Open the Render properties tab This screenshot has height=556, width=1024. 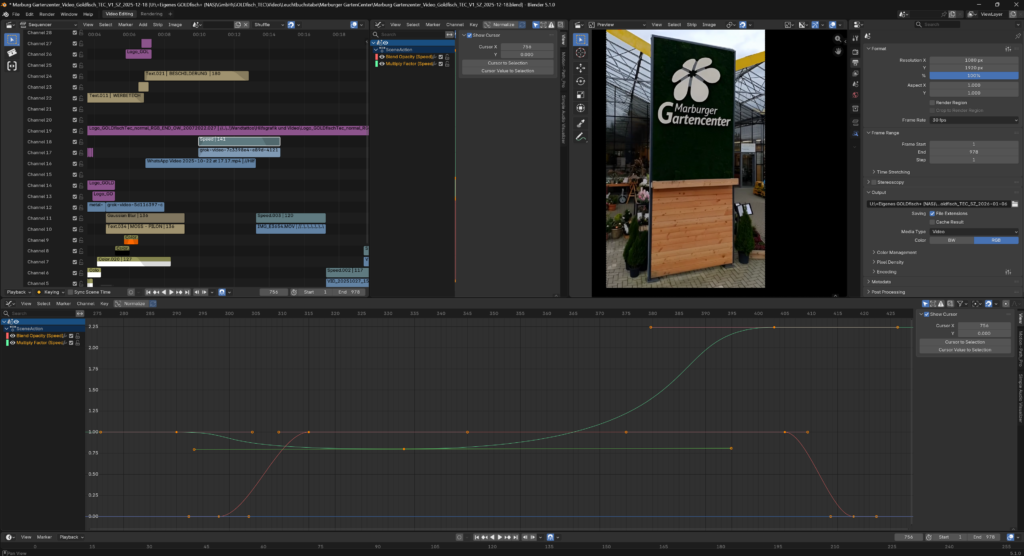pos(856,52)
